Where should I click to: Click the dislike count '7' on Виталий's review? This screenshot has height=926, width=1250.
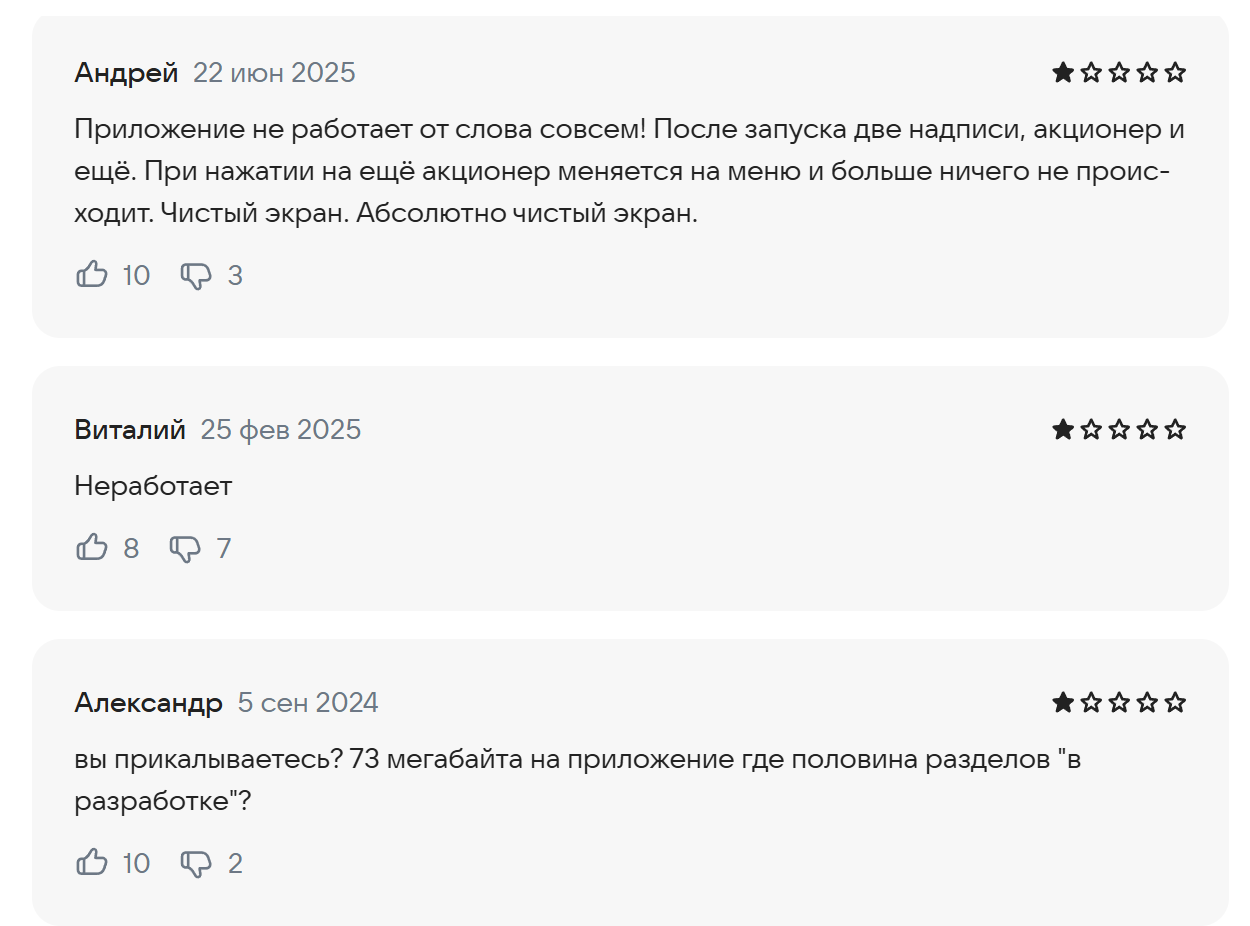pyautogui.click(x=224, y=548)
